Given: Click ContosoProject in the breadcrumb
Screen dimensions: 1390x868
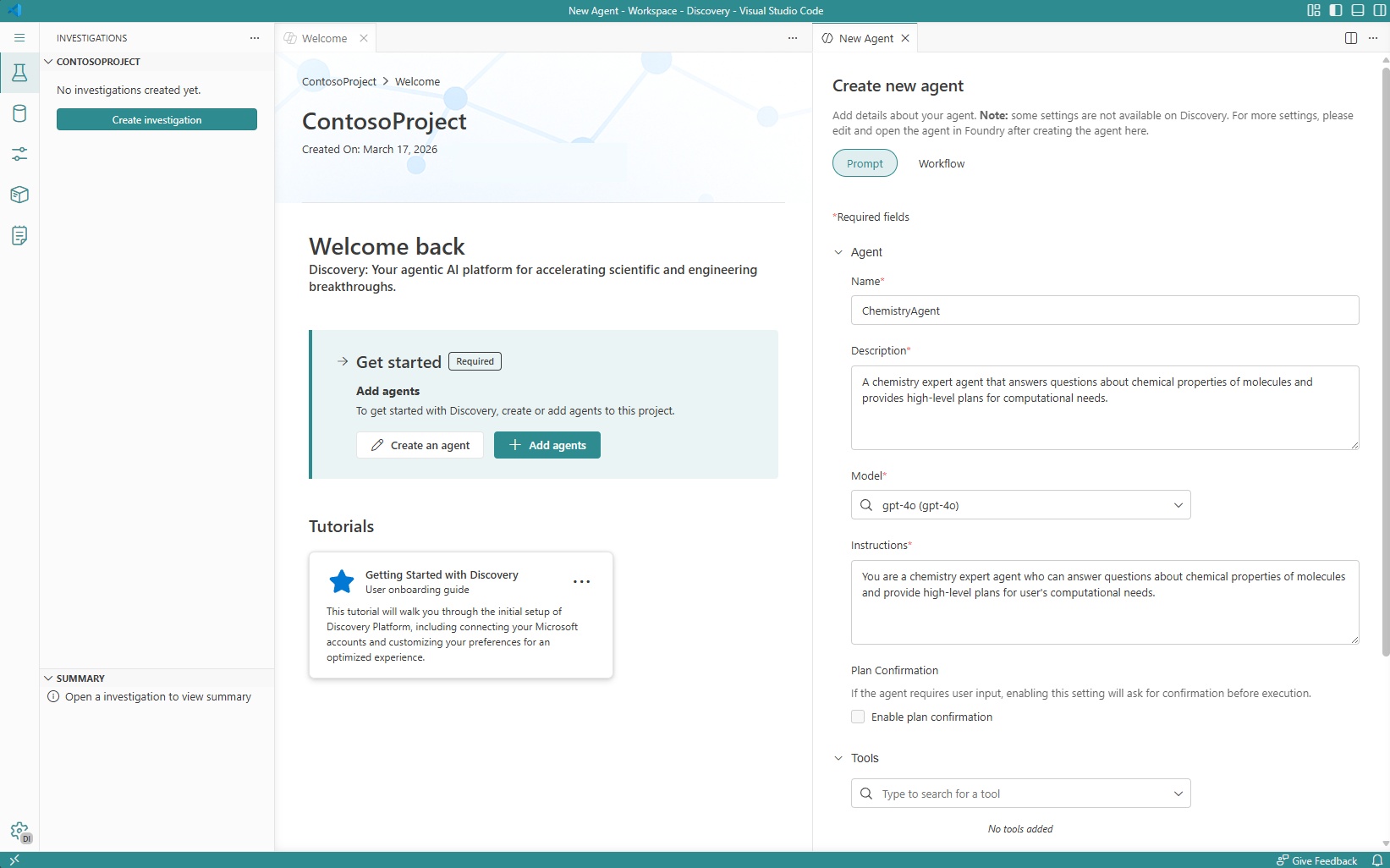Looking at the screenshot, I should click(339, 81).
